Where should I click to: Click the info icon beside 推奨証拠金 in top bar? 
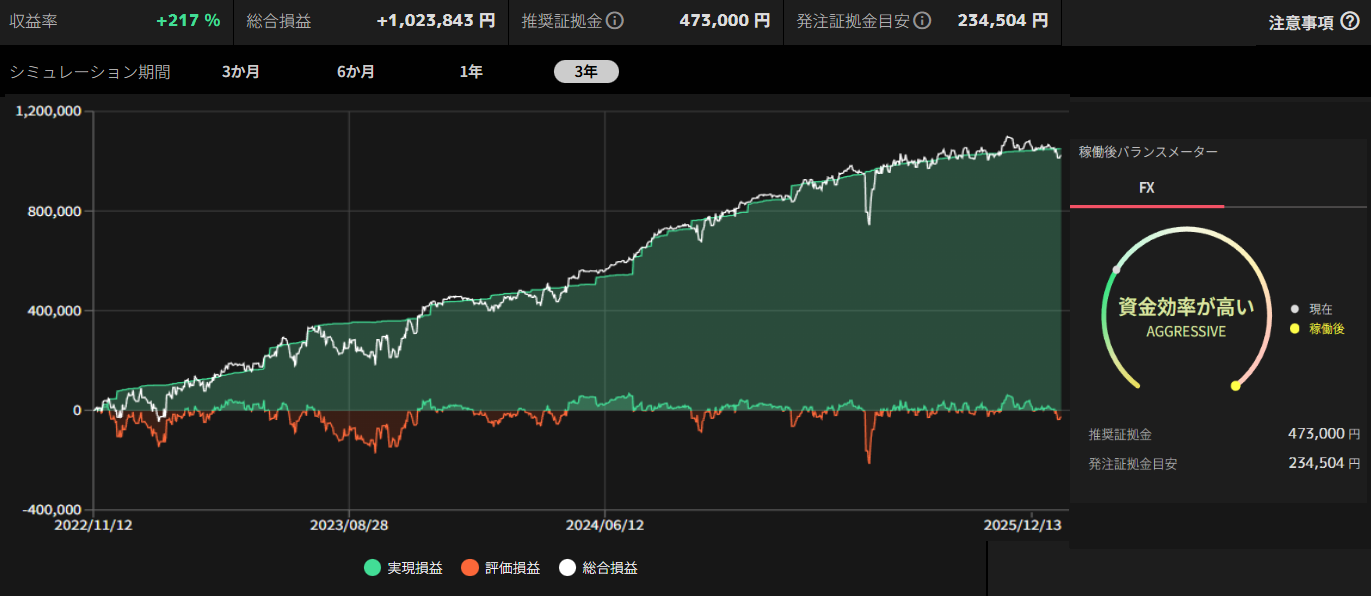click(x=616, y=21)
